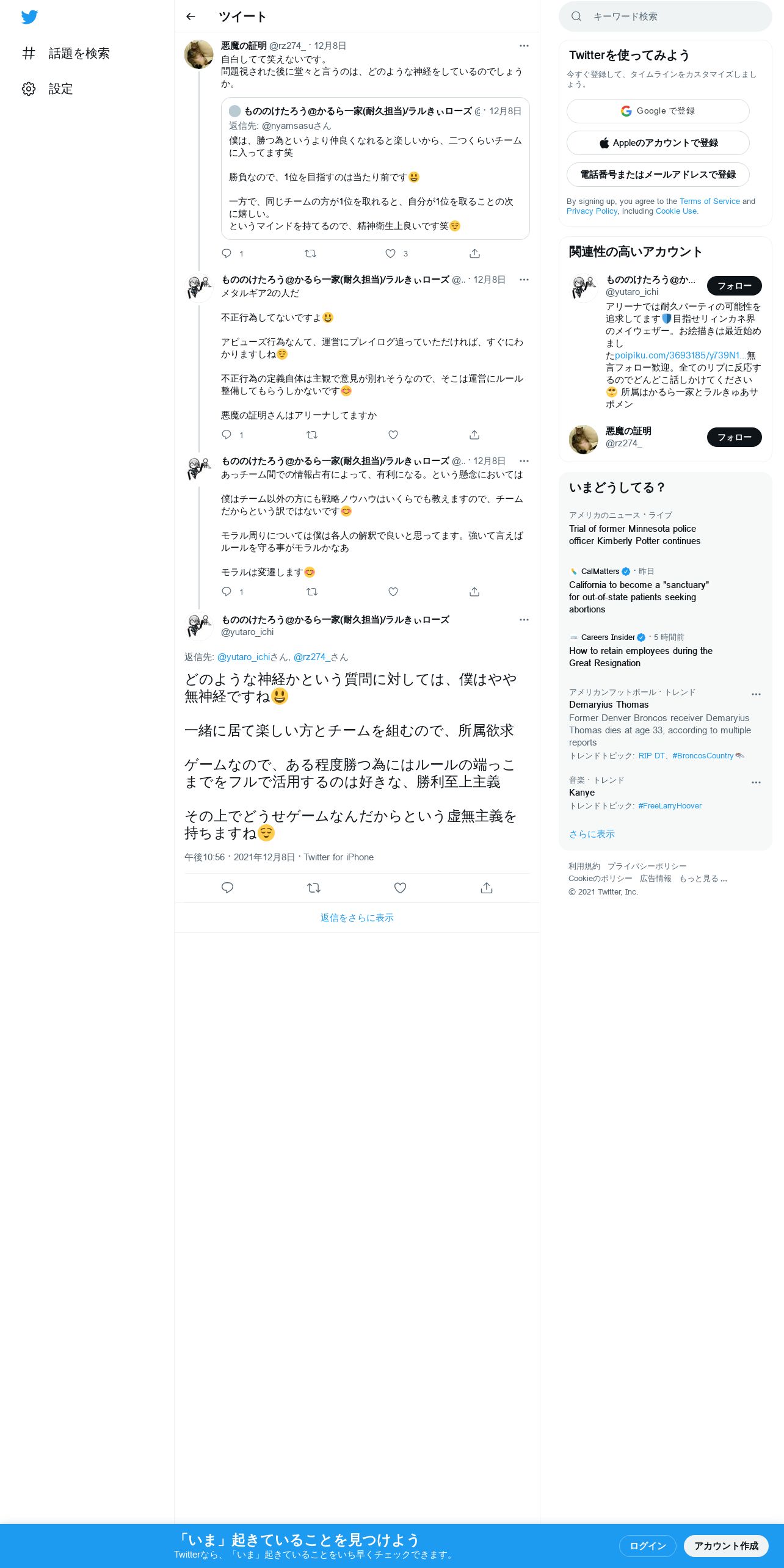Viewport: 784px width, 1568px height.
Task: Like the main tweet with the heart icon
Action: tap(400, 888)
